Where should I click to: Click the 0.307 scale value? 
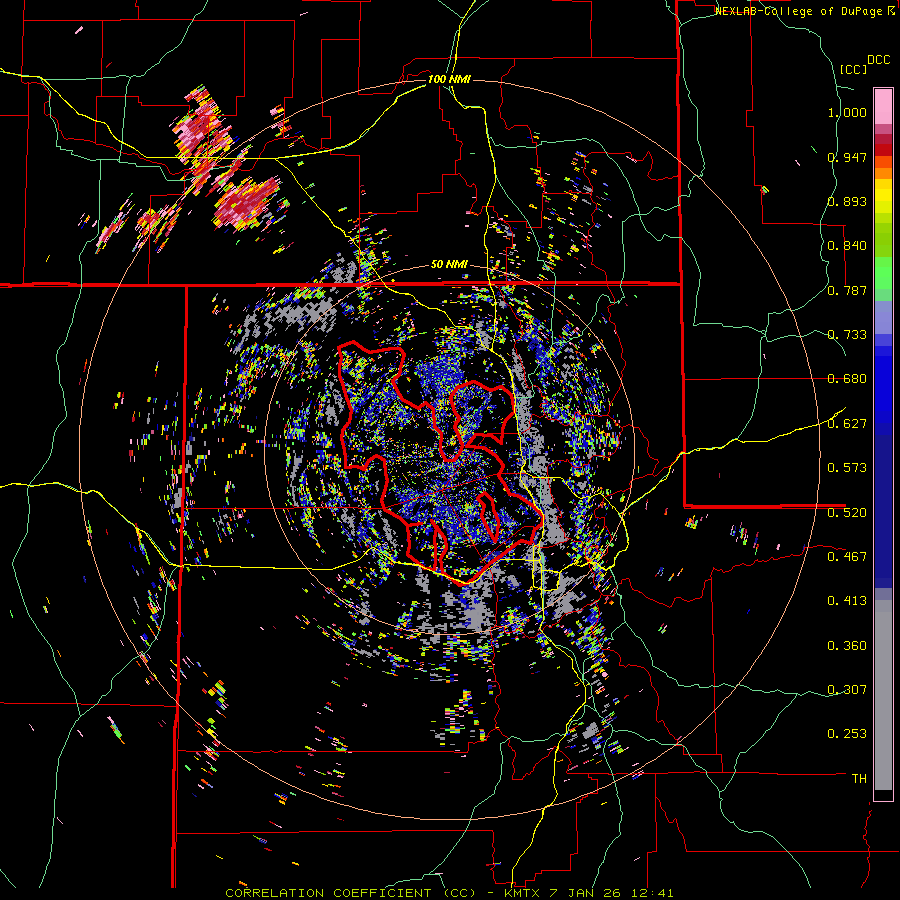(x=847, y=689)
